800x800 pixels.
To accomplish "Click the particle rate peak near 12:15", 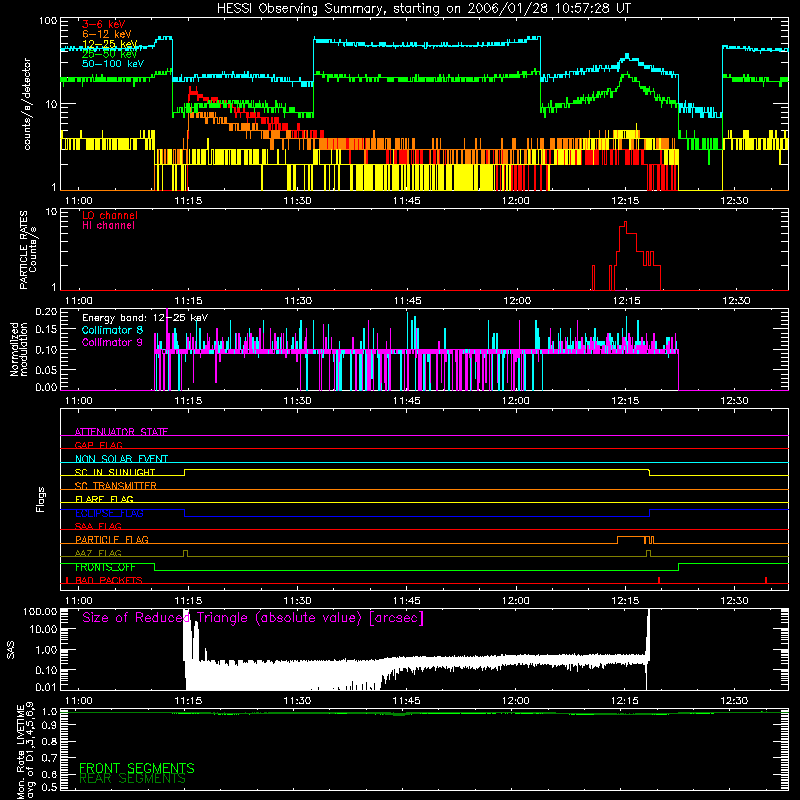I will tap(626, 224).
